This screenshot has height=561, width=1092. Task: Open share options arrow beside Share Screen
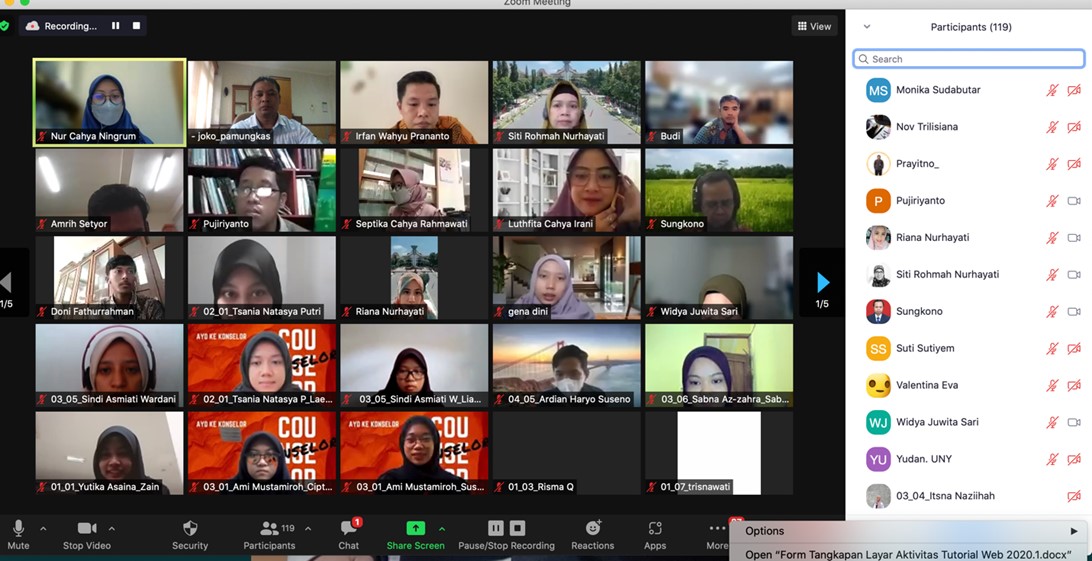pos(442,529)
